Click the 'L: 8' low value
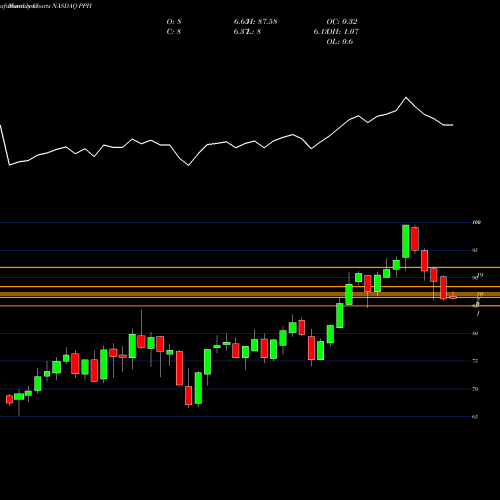 pos(255,32)
